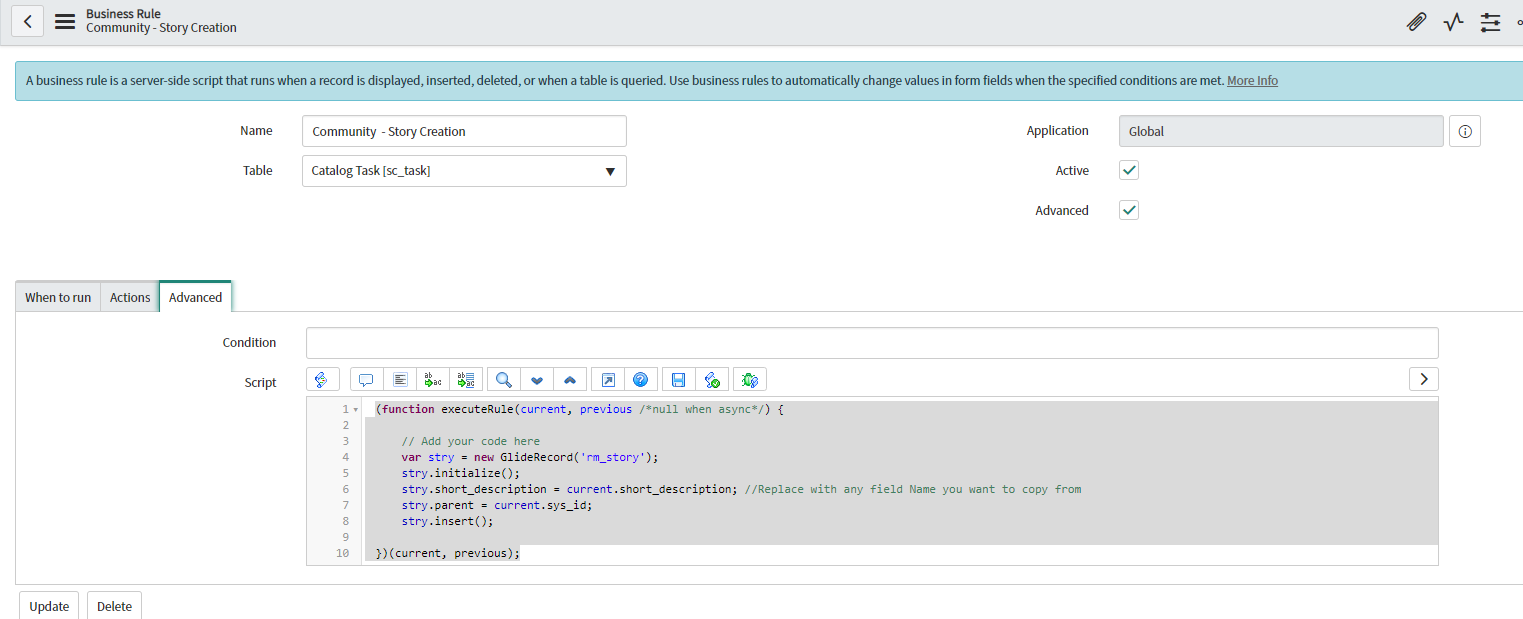1523x619 pixels.
Task: Switch to the When to run tab
Action: [x=58, y=297]
